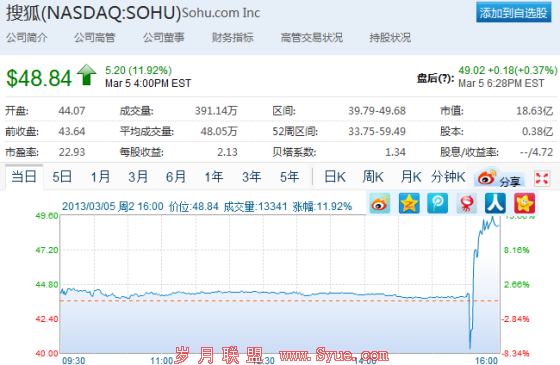Open 公司简介 link
This screenshot has height=365, width=560.
27,37
